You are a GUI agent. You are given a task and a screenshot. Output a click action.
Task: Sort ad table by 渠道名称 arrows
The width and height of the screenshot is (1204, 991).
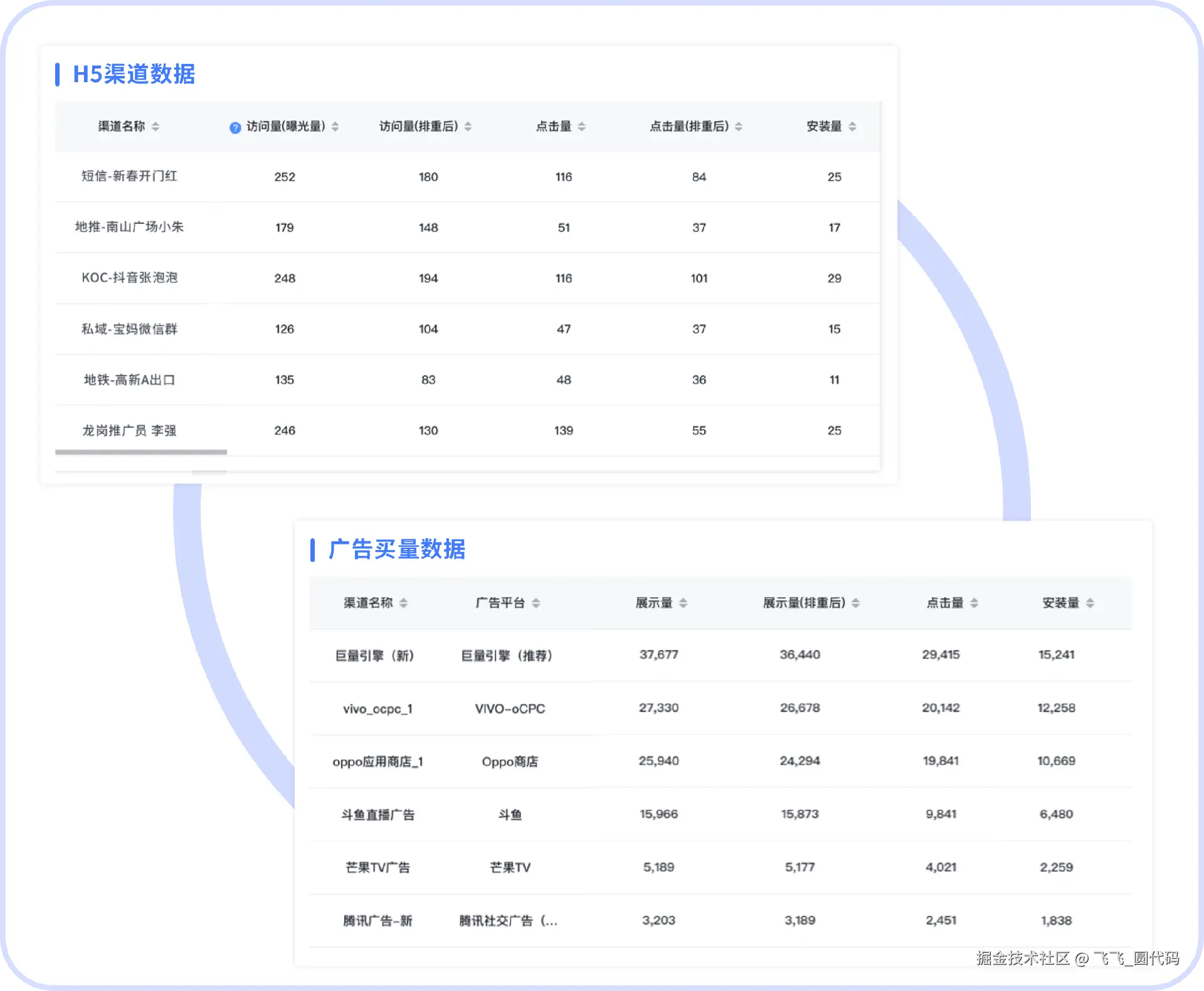[x=404, y=603]
